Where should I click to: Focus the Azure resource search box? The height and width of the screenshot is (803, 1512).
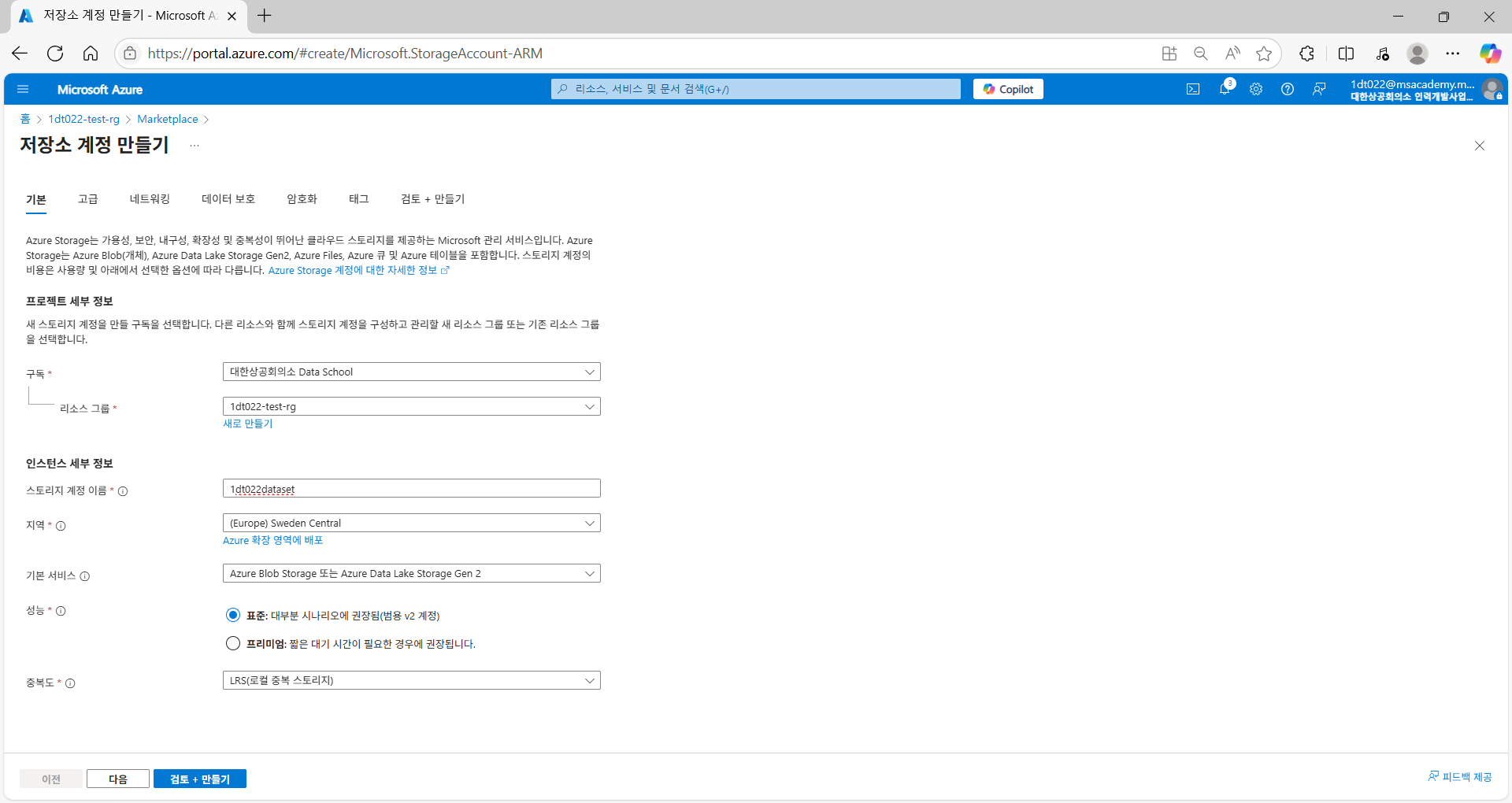(x=756, y=89)
